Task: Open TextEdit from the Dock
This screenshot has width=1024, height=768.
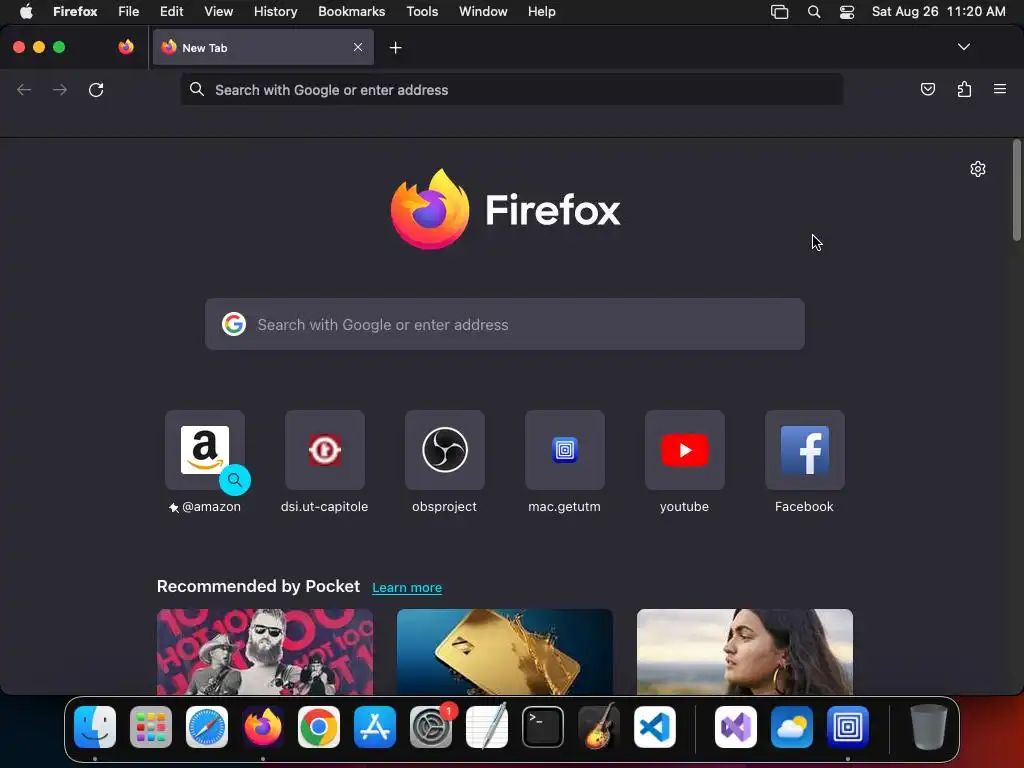Action: (487, 726)
